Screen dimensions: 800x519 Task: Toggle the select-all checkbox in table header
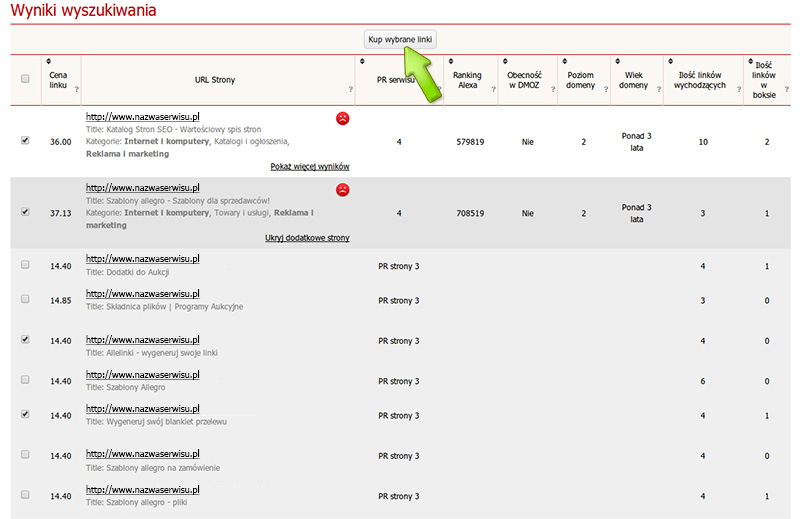(25, 79)
